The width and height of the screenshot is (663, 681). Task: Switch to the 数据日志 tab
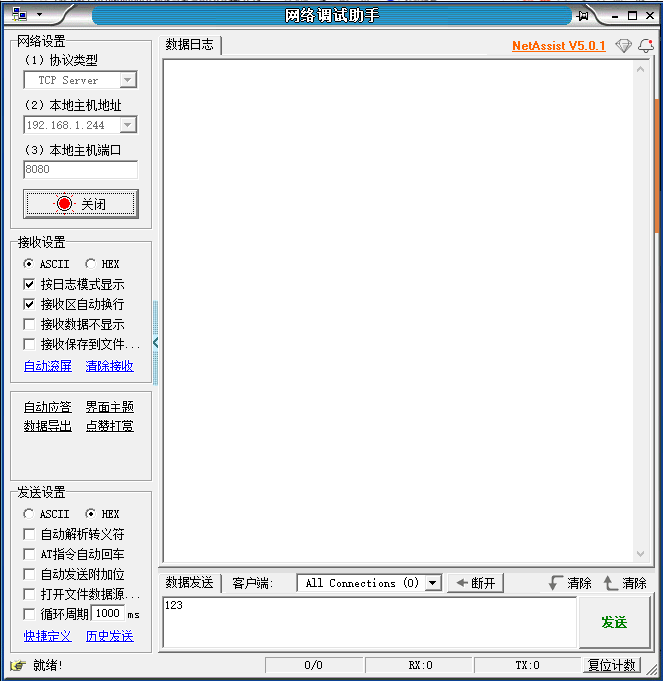point(189,45)
